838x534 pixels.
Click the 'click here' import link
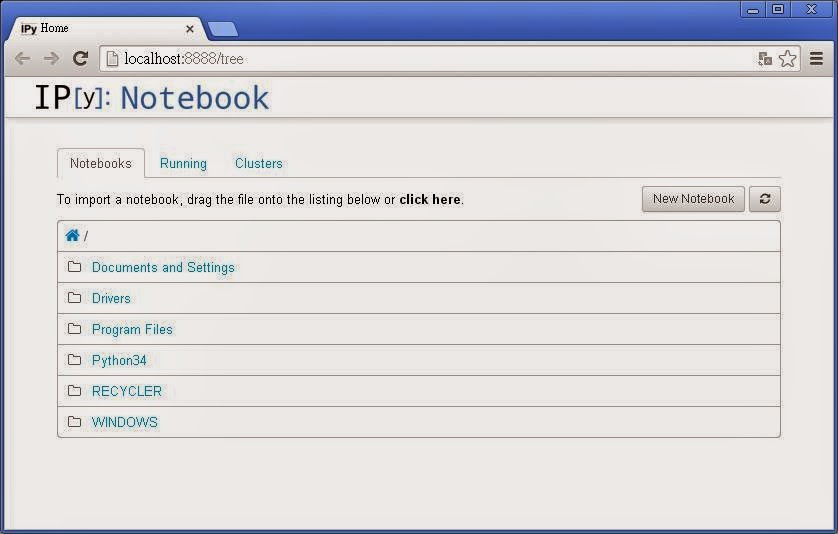tap(430, 199)
